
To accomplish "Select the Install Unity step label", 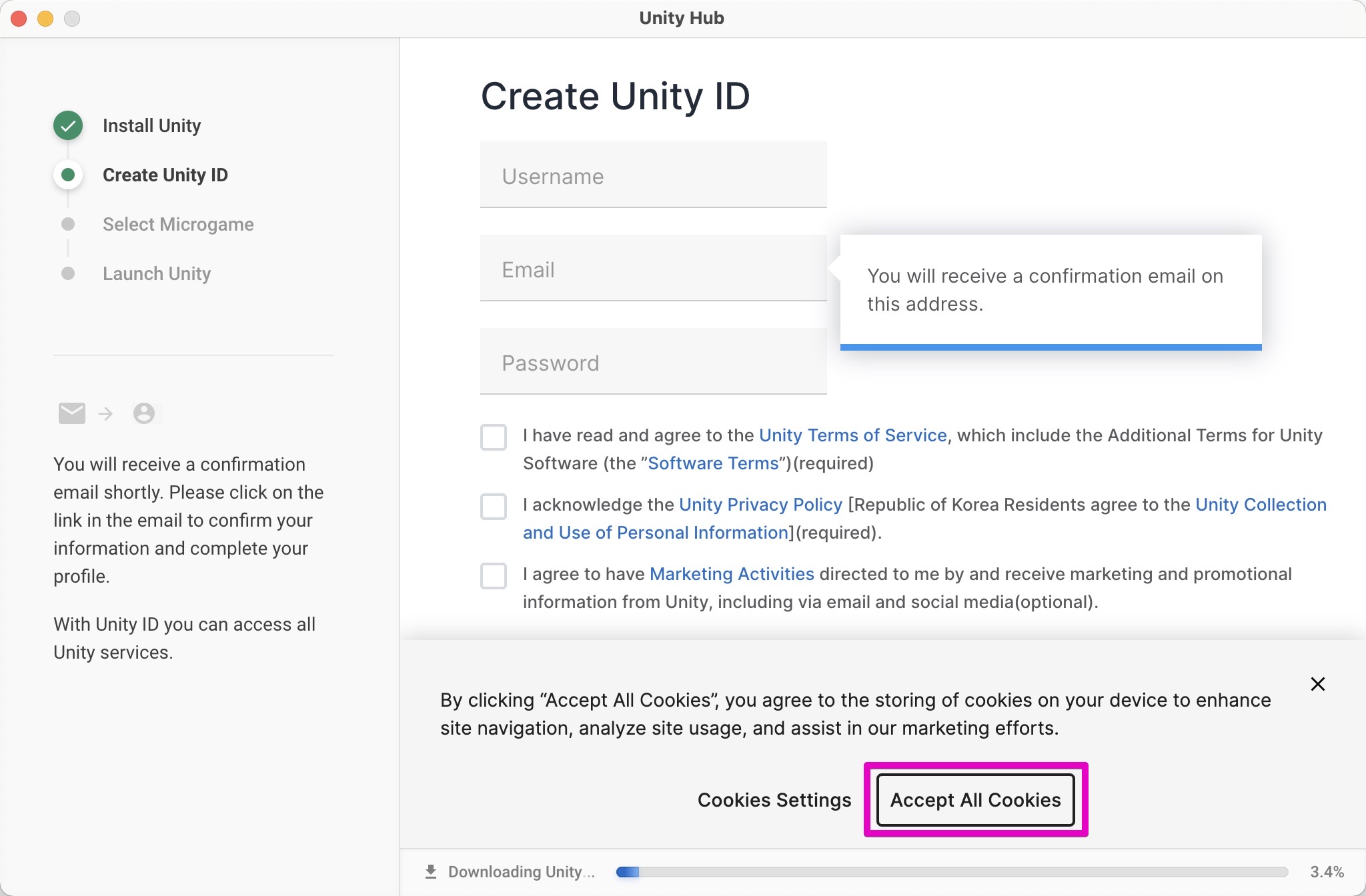I will pos(151,125).
